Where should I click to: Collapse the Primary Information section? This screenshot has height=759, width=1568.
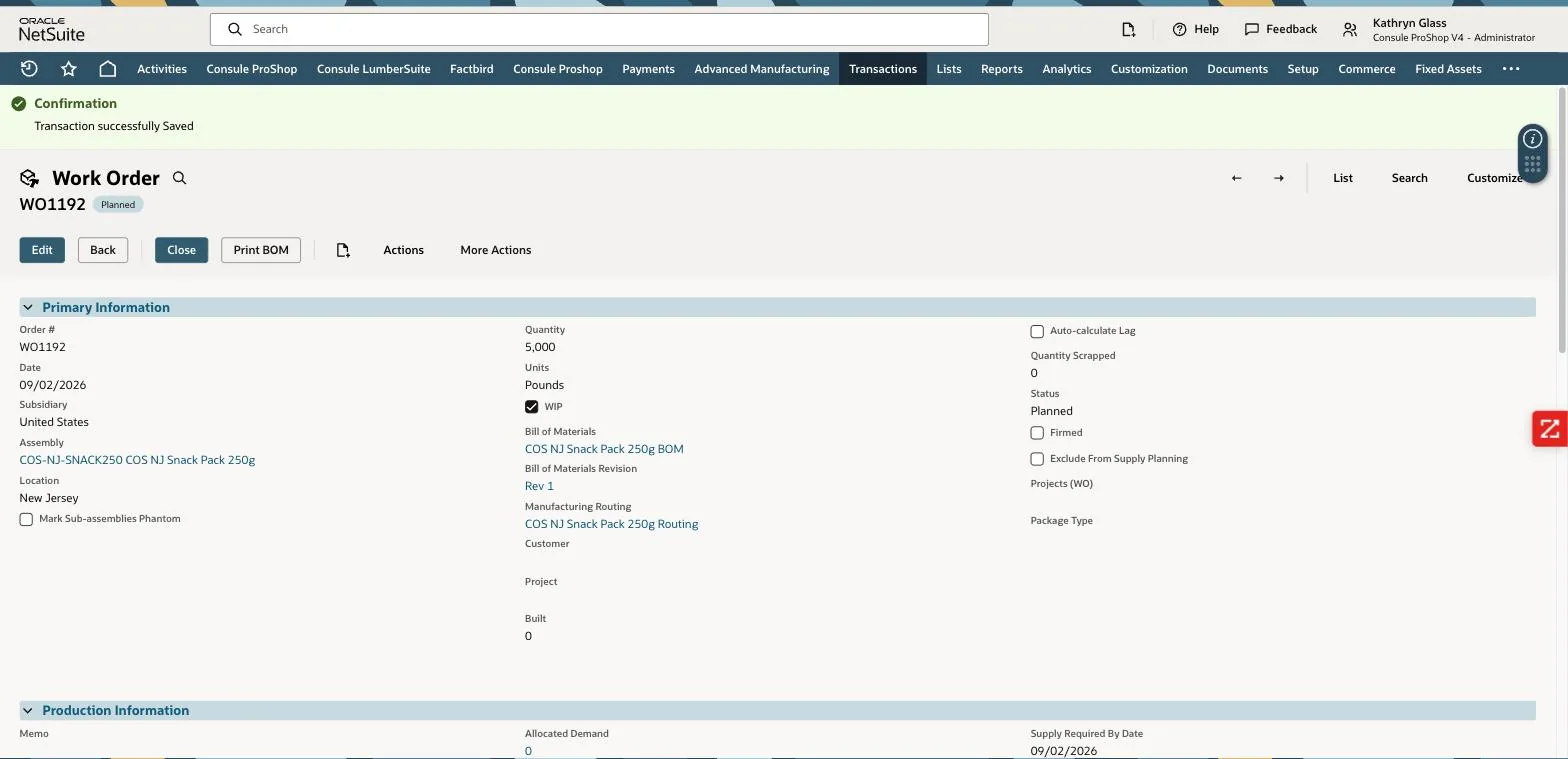point(28,307)
